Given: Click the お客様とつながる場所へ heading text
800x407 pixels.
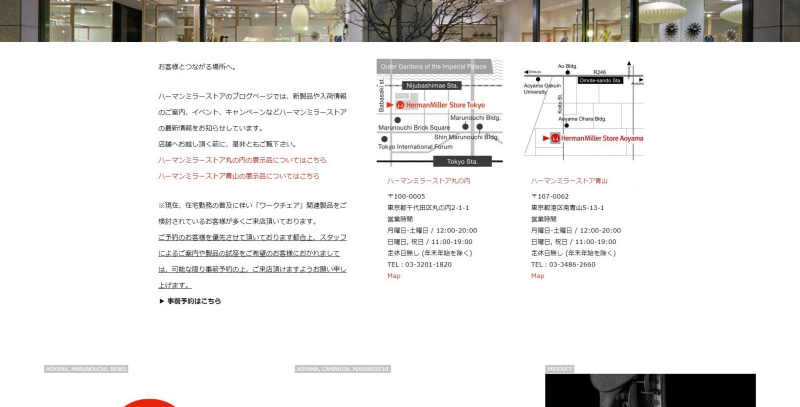Looking at the screenshot, I should pos(197,67).
